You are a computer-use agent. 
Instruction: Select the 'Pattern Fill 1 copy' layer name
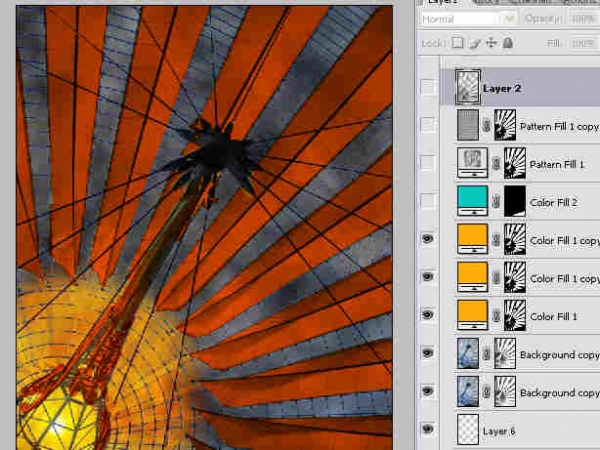[560, 127]
